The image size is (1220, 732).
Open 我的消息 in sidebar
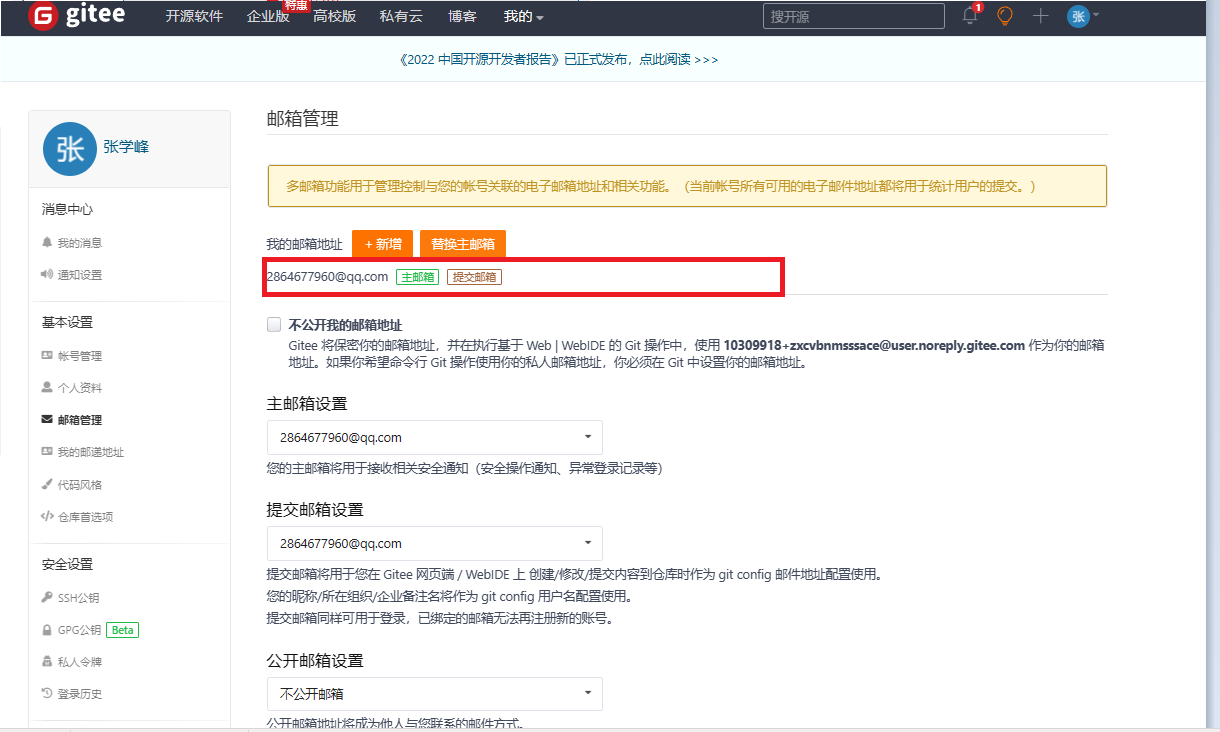[x=79, y=243]
